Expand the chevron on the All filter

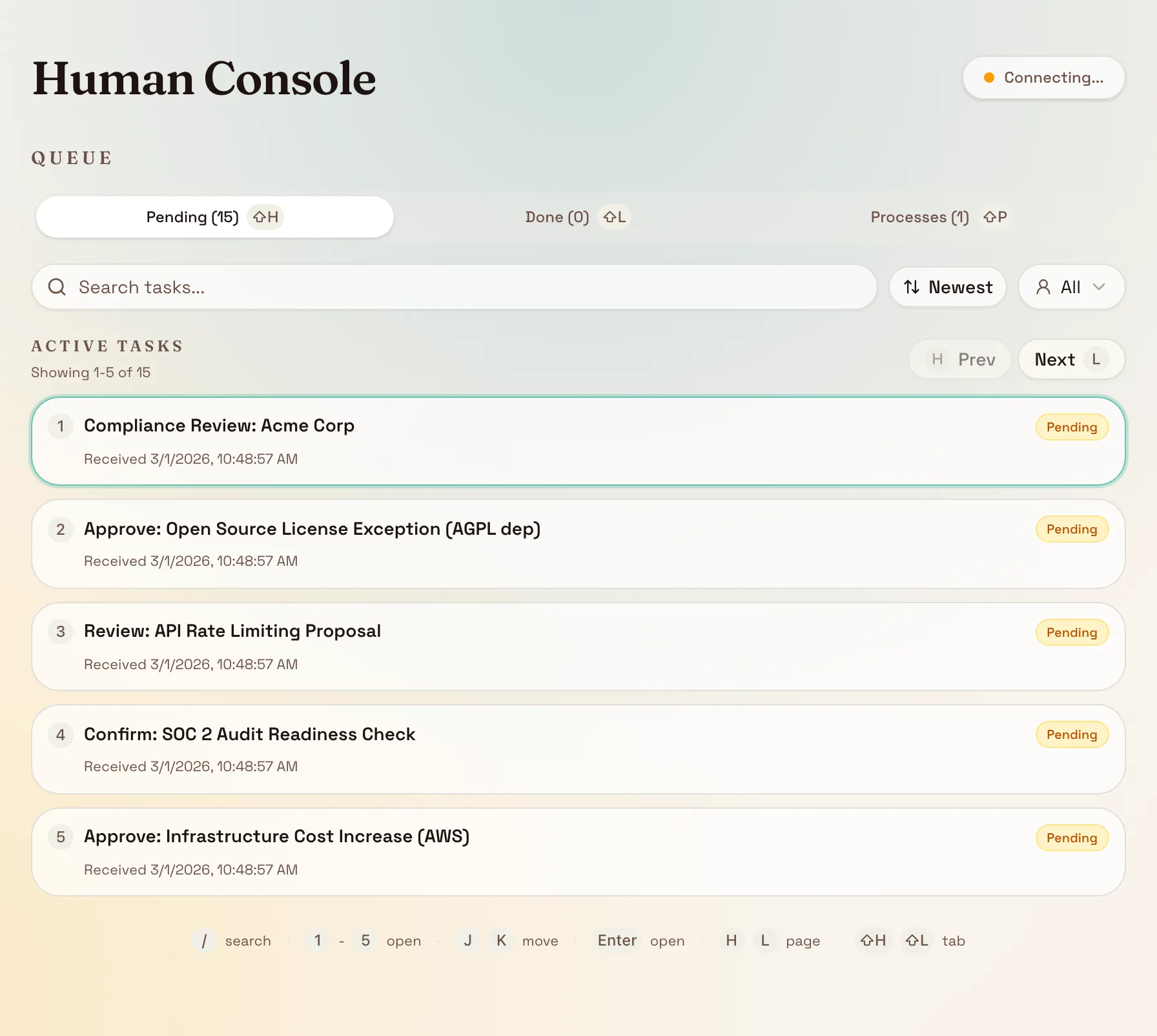click(x=1100, y=287)
